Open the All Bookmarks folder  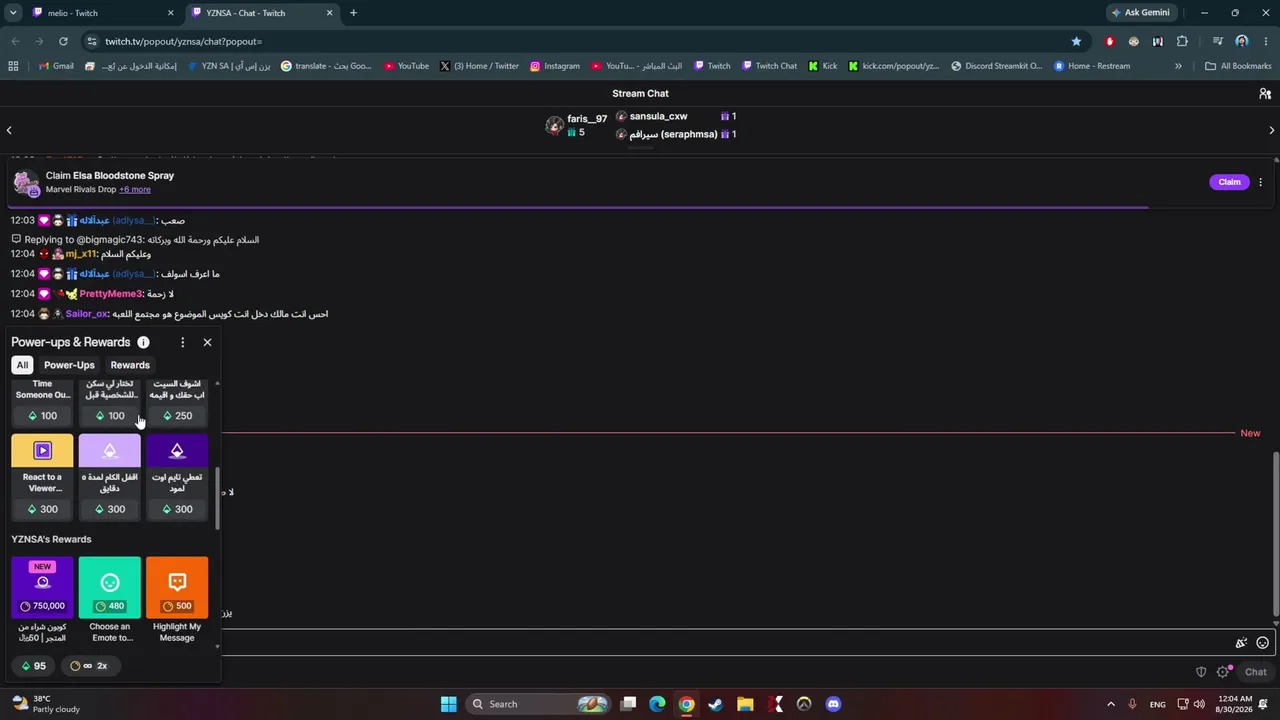click(1238, 66)
